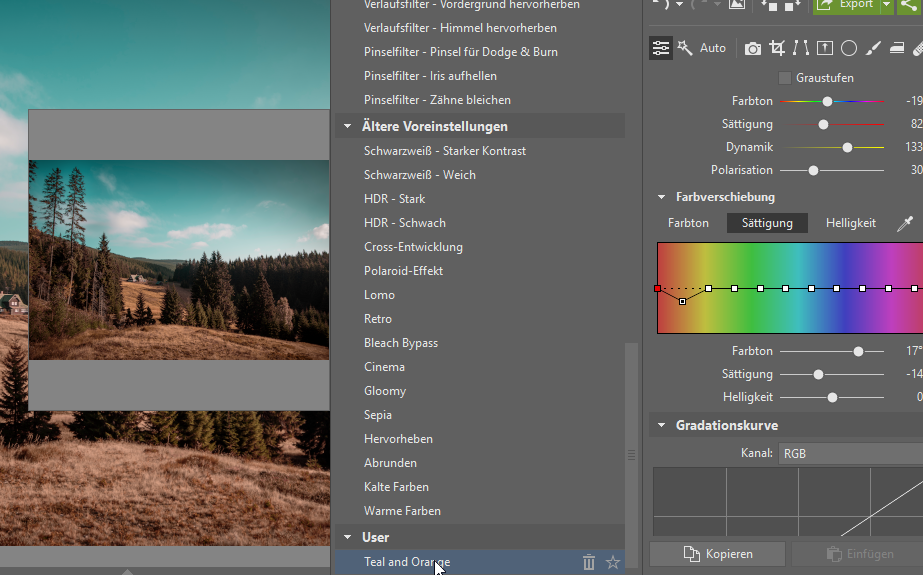Click the magic wand Auto icon
Viewport: 923px width, 575px height.
tap(685, 48)
